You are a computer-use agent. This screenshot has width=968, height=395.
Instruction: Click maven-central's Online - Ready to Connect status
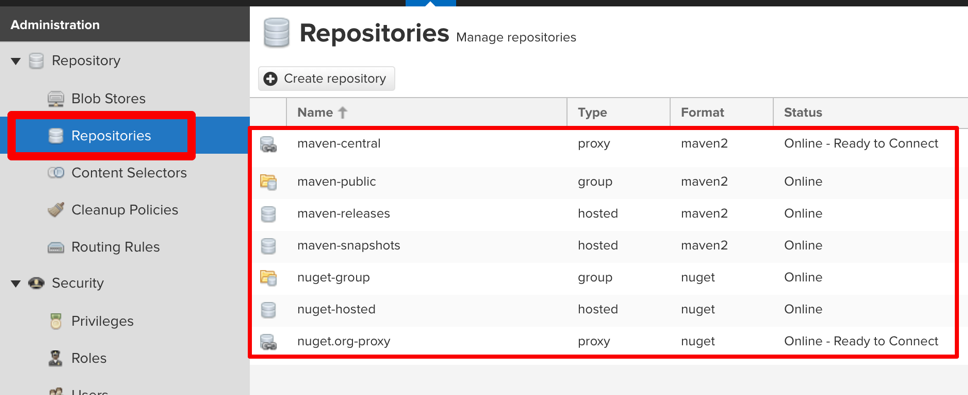(x=861, y=144)
